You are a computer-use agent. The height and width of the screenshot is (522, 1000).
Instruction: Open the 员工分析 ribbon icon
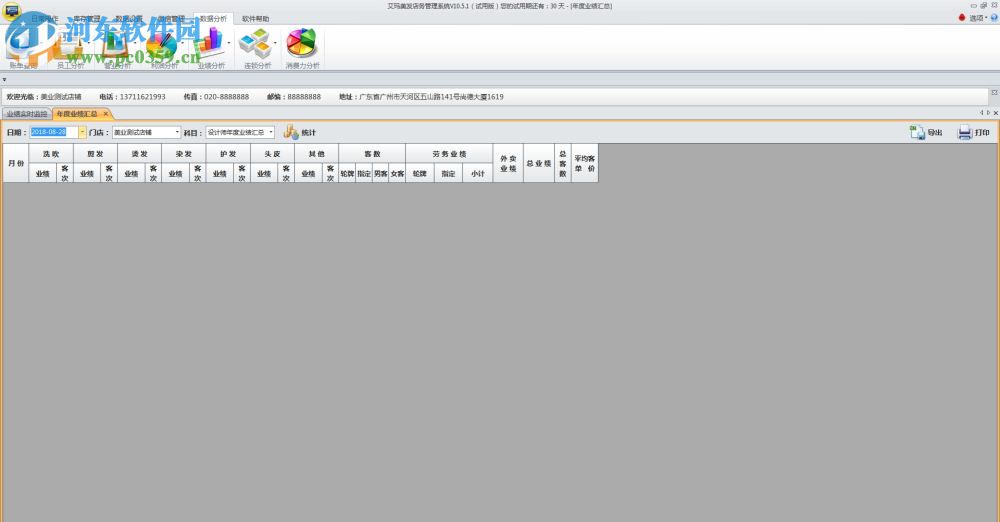pyautogui.click(x=70, y=48)
